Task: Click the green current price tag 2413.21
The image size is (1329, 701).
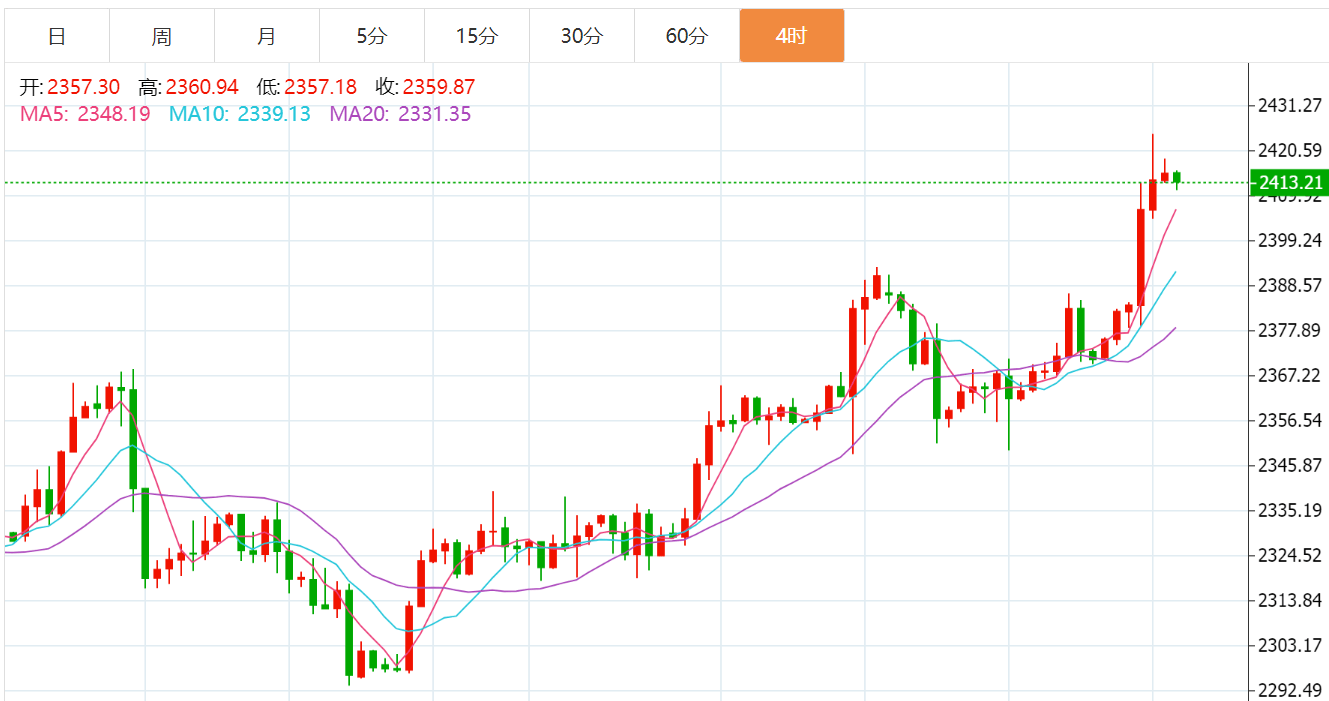Action: point(1290,182)
